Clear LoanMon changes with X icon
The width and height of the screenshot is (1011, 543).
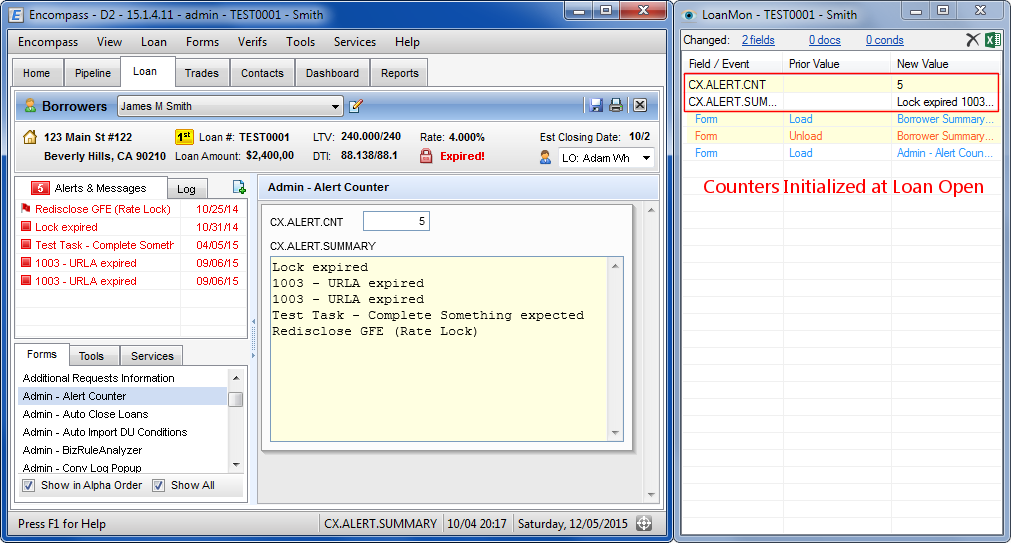click(x=973, y=40)
